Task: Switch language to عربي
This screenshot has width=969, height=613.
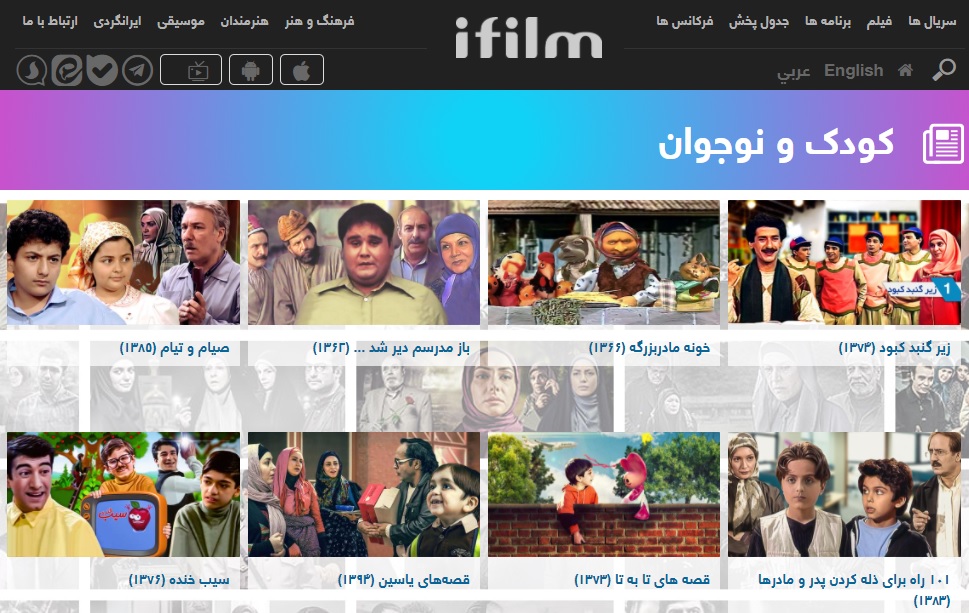Action: point(793,72)
